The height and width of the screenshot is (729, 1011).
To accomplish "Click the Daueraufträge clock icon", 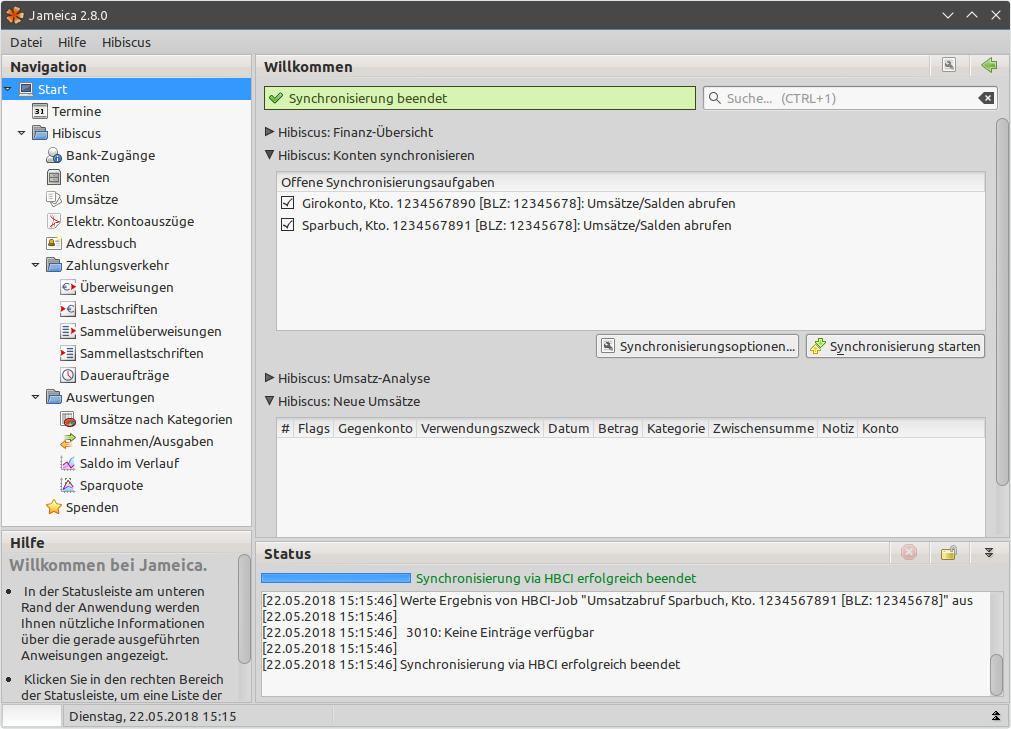I will coord(68,375).
